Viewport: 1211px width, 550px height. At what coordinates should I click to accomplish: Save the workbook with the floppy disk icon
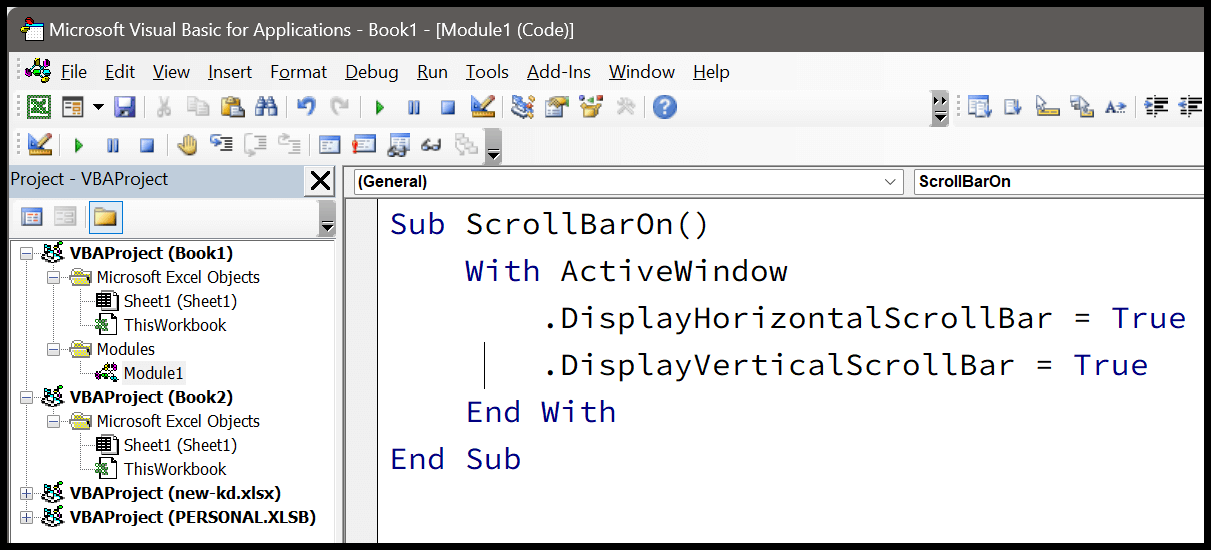[x=125, y=107]
